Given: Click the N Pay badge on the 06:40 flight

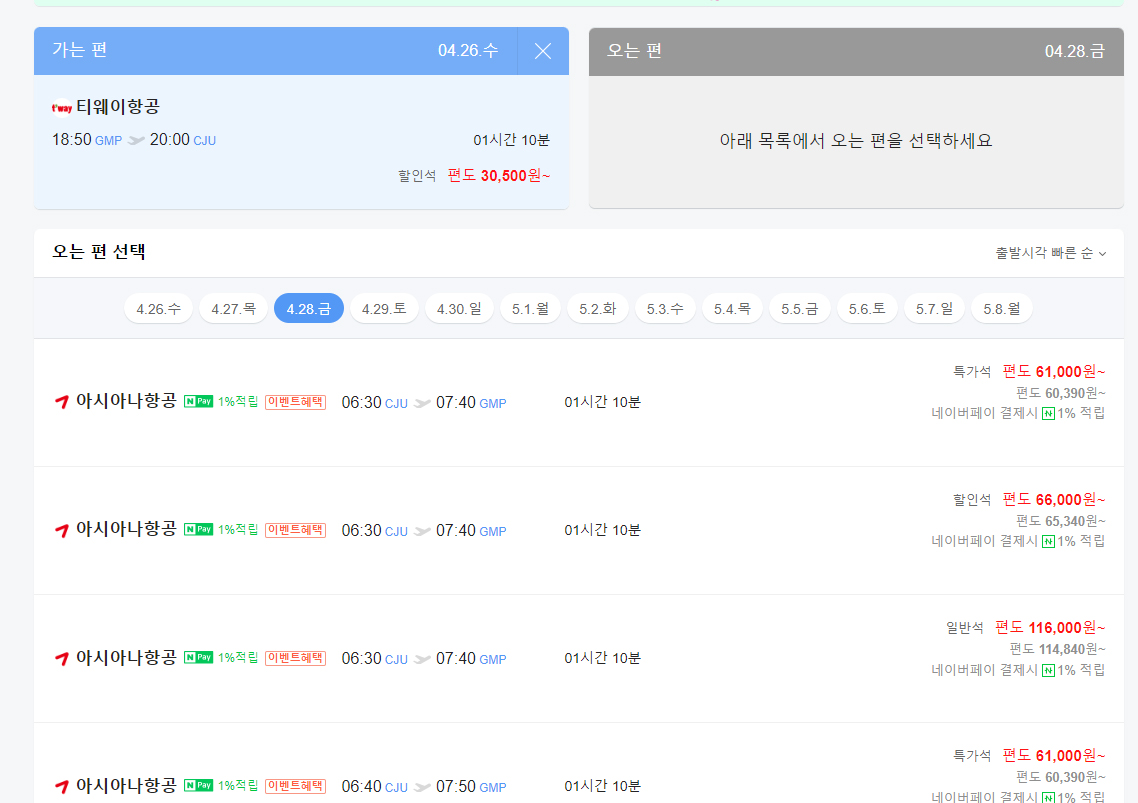Looking at the screenshot, I should click(198, 786).
